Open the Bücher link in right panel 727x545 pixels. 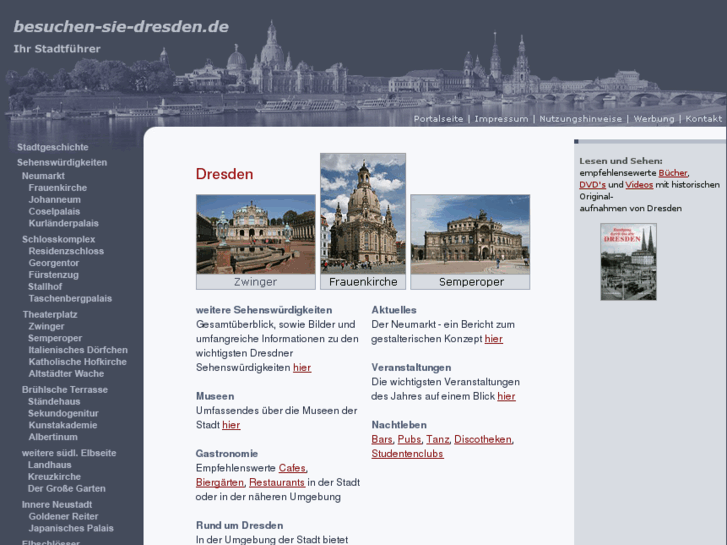[673, 173]
